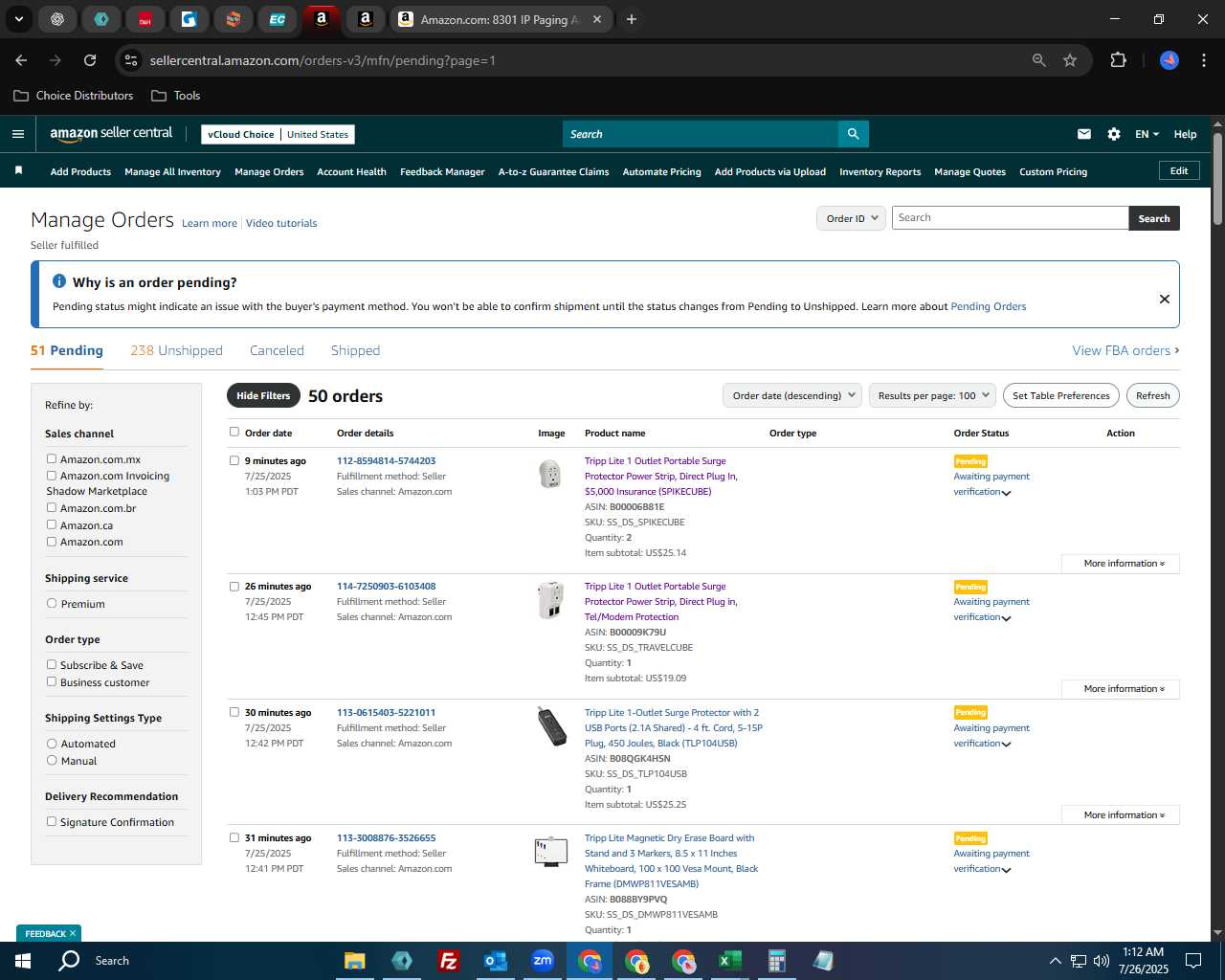Open Zoom from the taskbar
The height and width of the screenshot is (980, 1225).
click(x=543, y=961)
